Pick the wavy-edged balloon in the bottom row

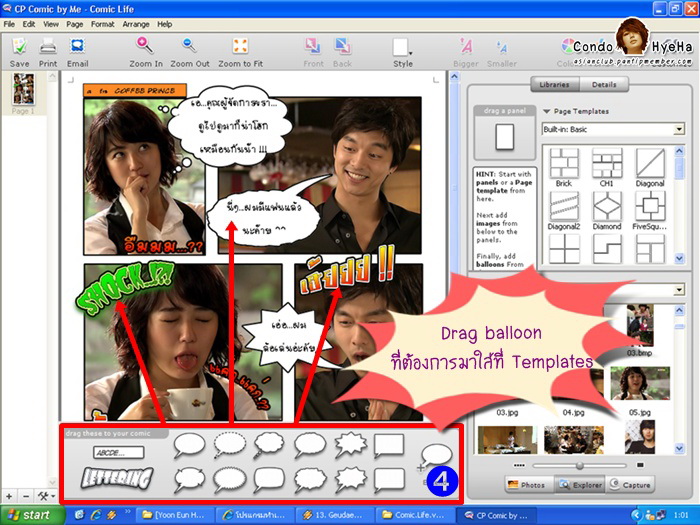tap(310, 479)
